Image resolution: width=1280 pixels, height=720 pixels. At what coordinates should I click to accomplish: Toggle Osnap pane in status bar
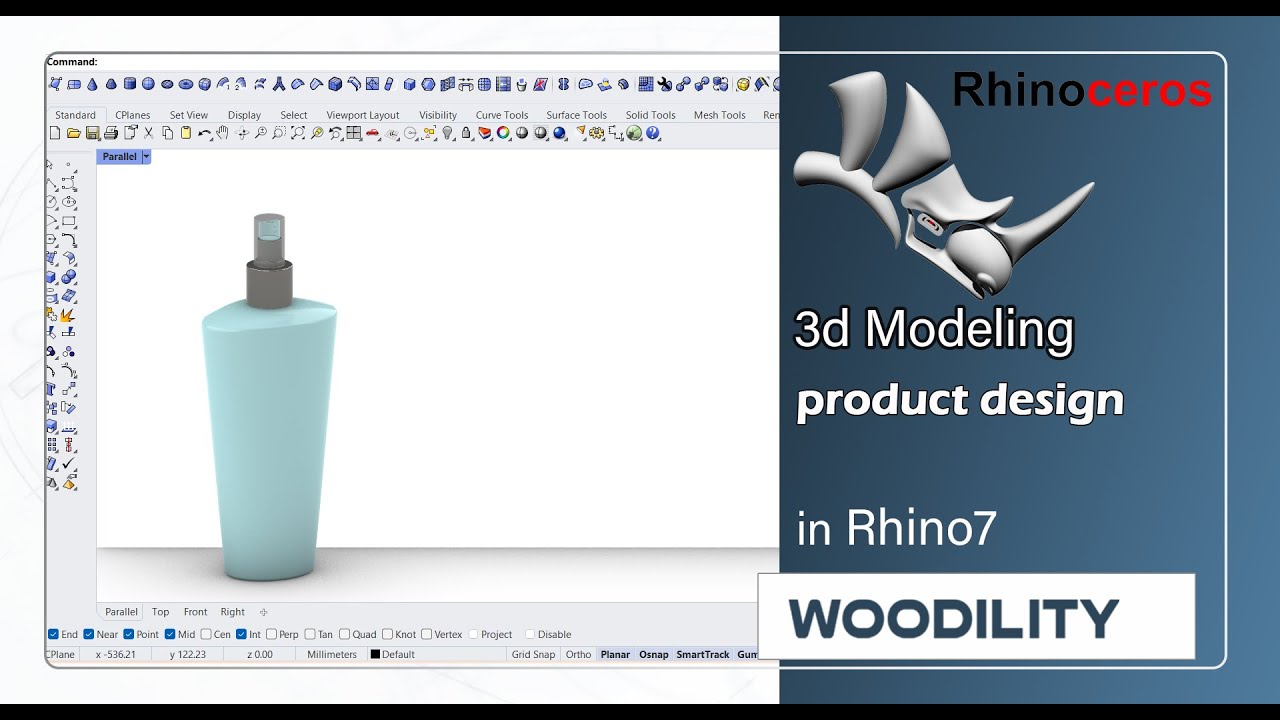pyautogui.click(x=654, y=655)
